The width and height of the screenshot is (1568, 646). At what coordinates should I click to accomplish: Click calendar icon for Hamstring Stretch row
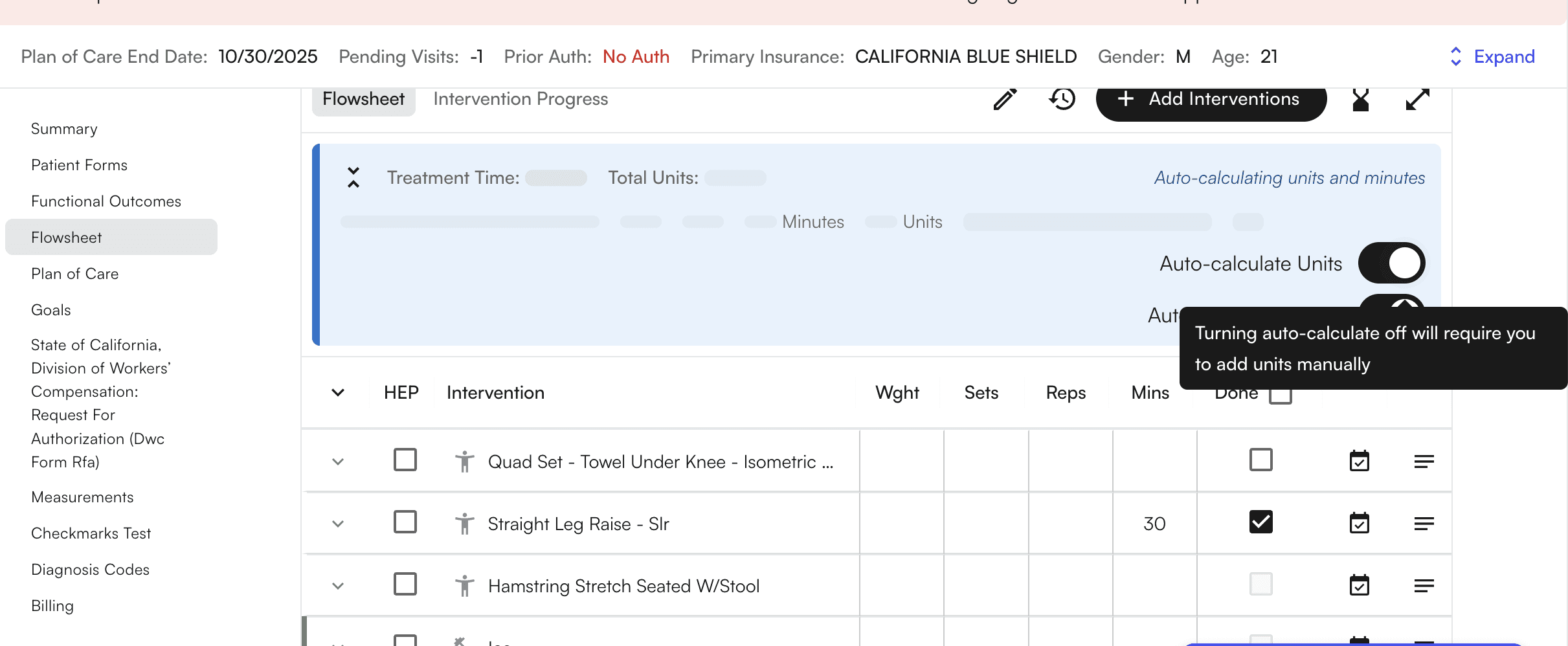point(1359,586)
